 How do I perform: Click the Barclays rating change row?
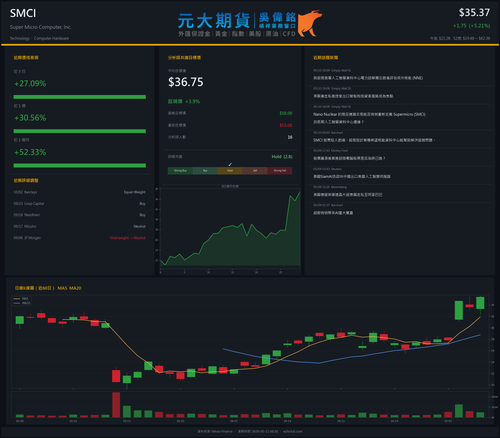click(80, 192)
